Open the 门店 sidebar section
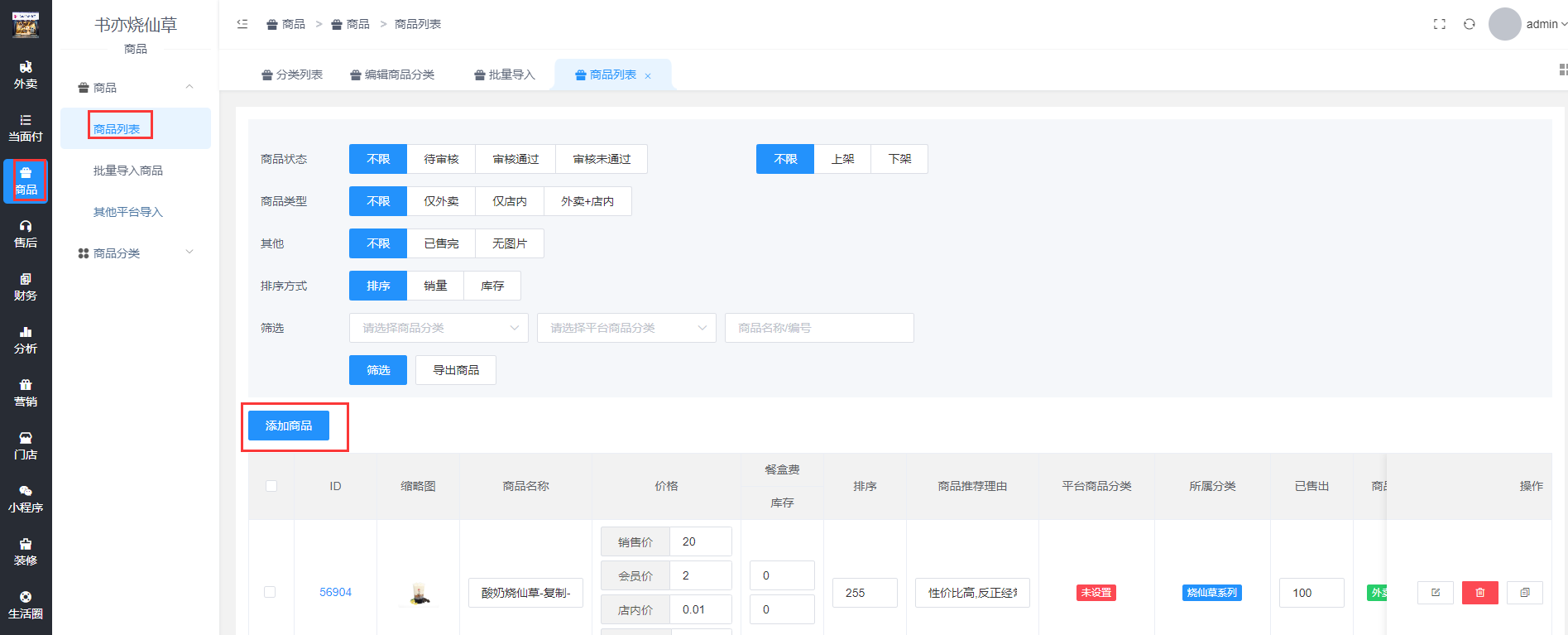1568x635 pixels. click(x=26, y=446)
